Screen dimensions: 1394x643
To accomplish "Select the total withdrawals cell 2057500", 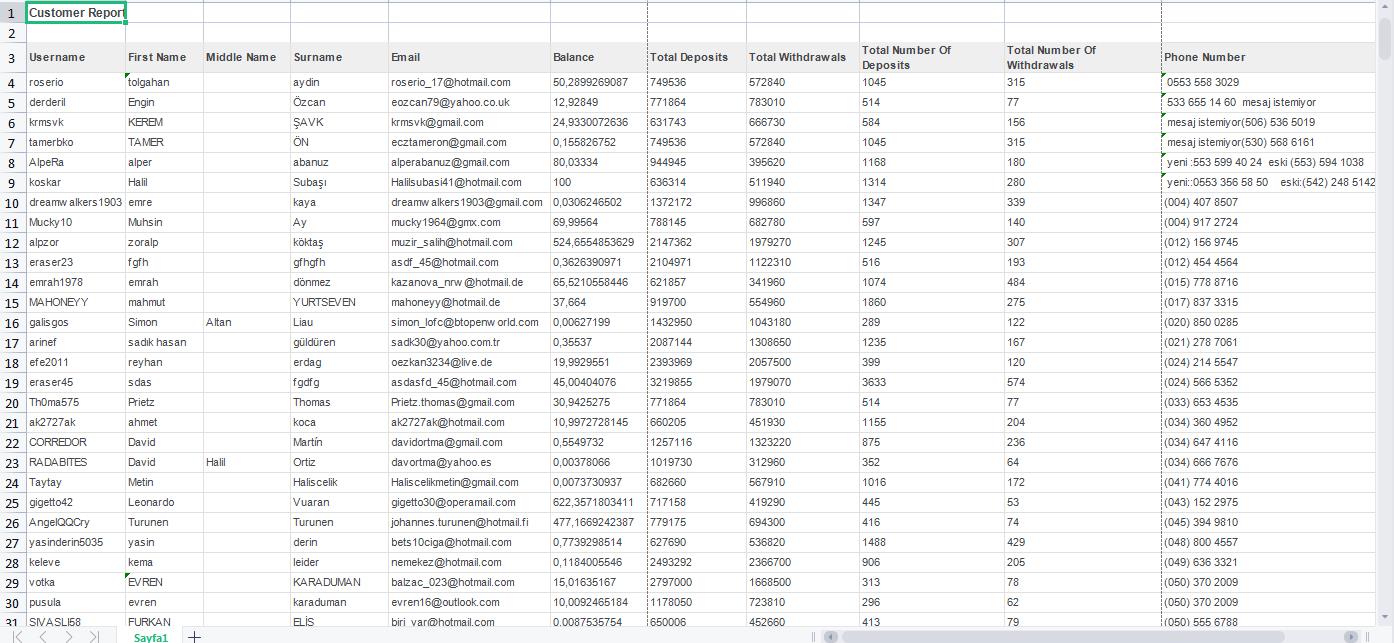I will 803,362.
